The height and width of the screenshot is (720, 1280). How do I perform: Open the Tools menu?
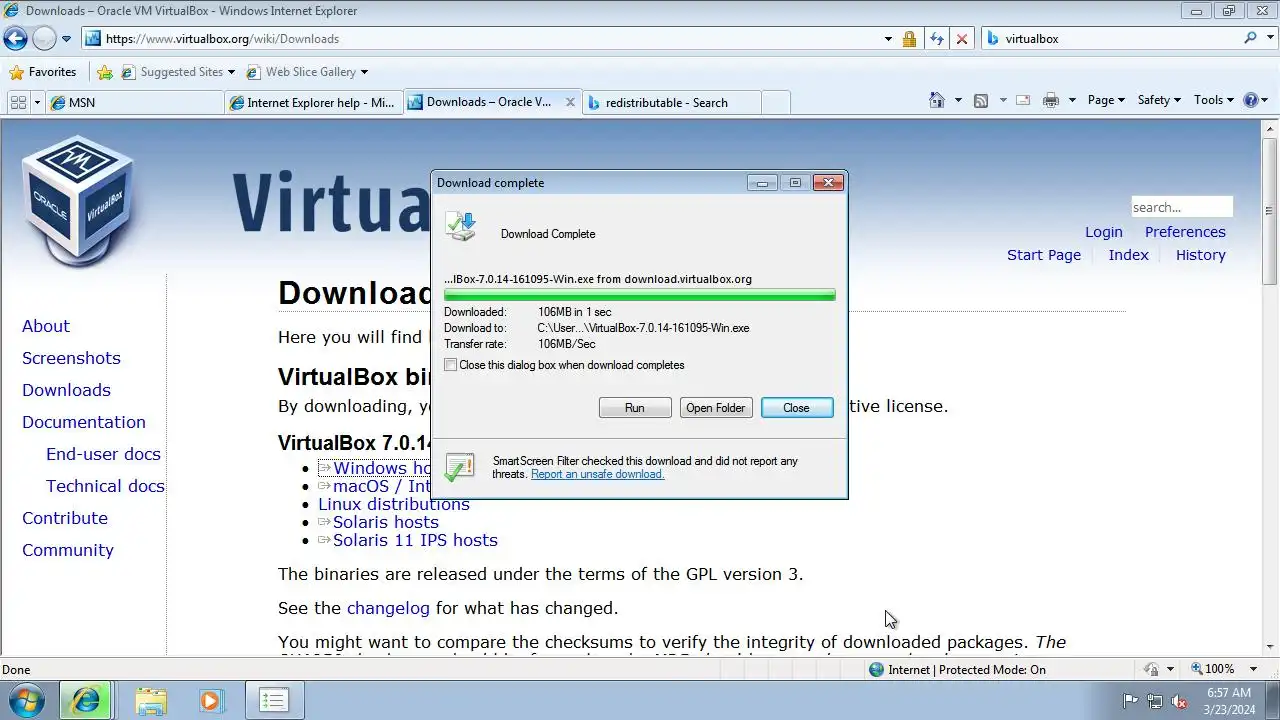[x=1214, y=100]
